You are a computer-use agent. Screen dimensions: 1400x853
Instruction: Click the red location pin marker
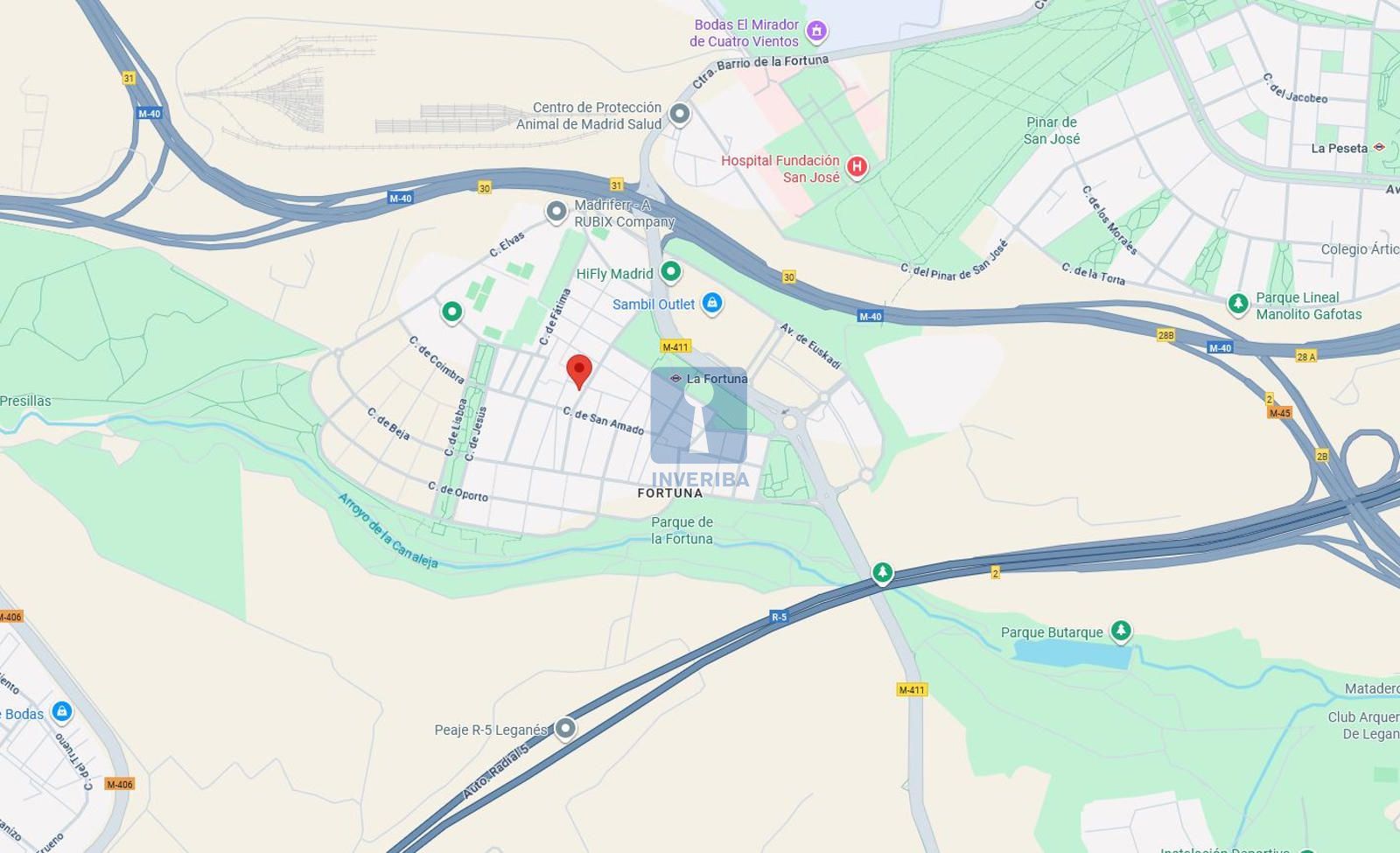click(578, 372)
